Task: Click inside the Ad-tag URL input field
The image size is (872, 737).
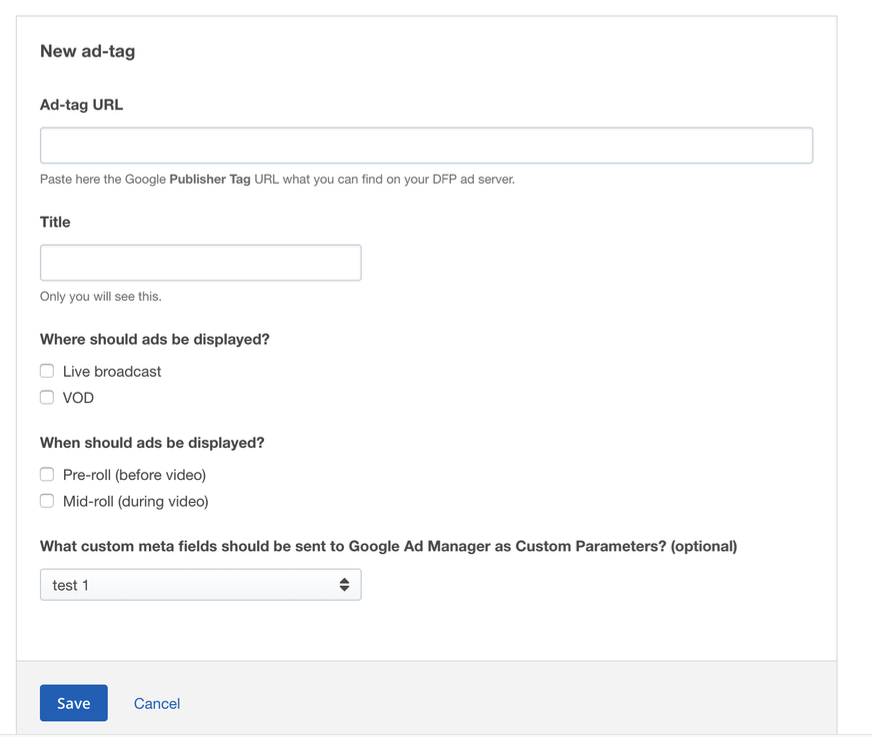Action: click(x=426, y=146)
